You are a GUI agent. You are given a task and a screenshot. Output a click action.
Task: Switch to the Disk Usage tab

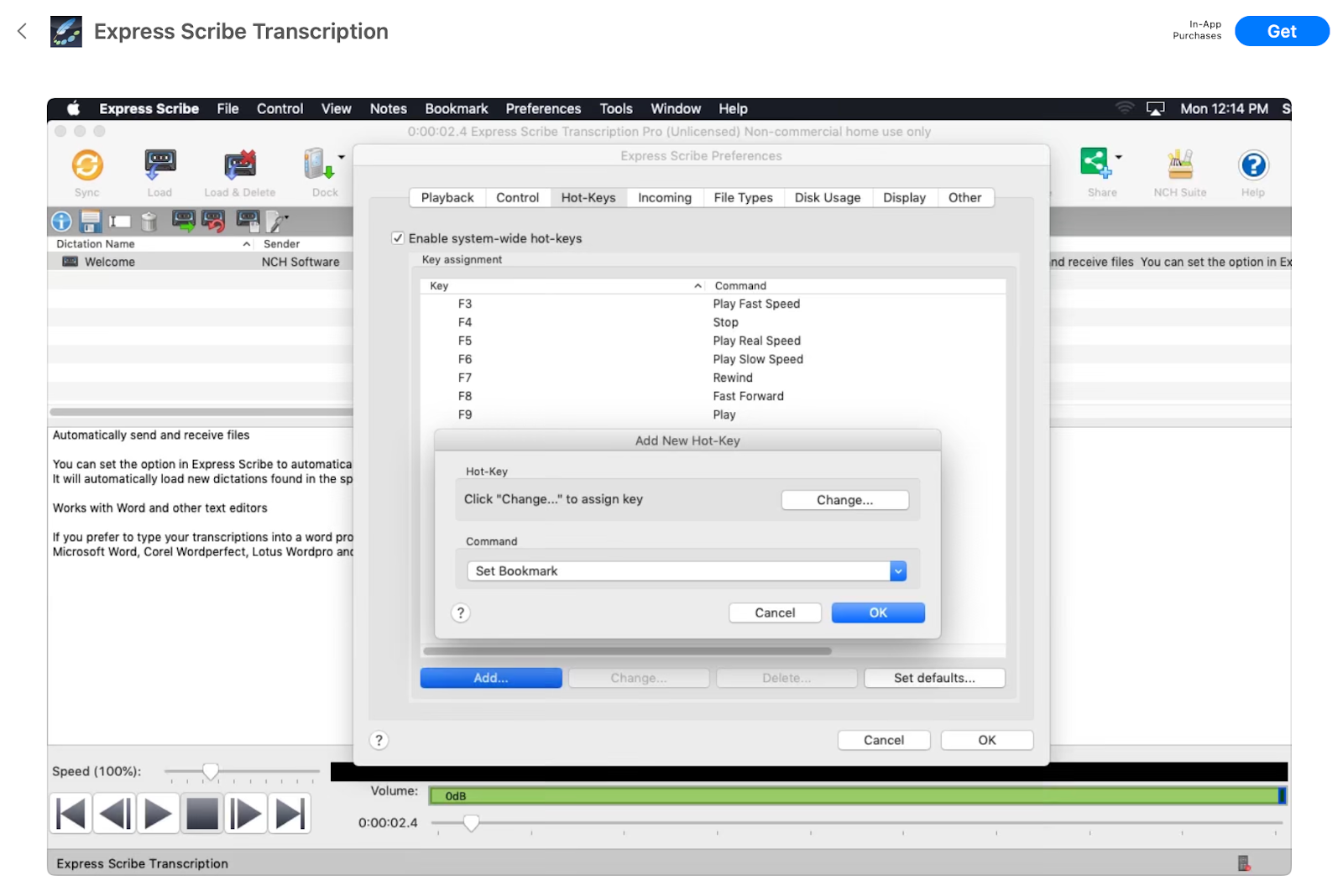tap(828, 198)
